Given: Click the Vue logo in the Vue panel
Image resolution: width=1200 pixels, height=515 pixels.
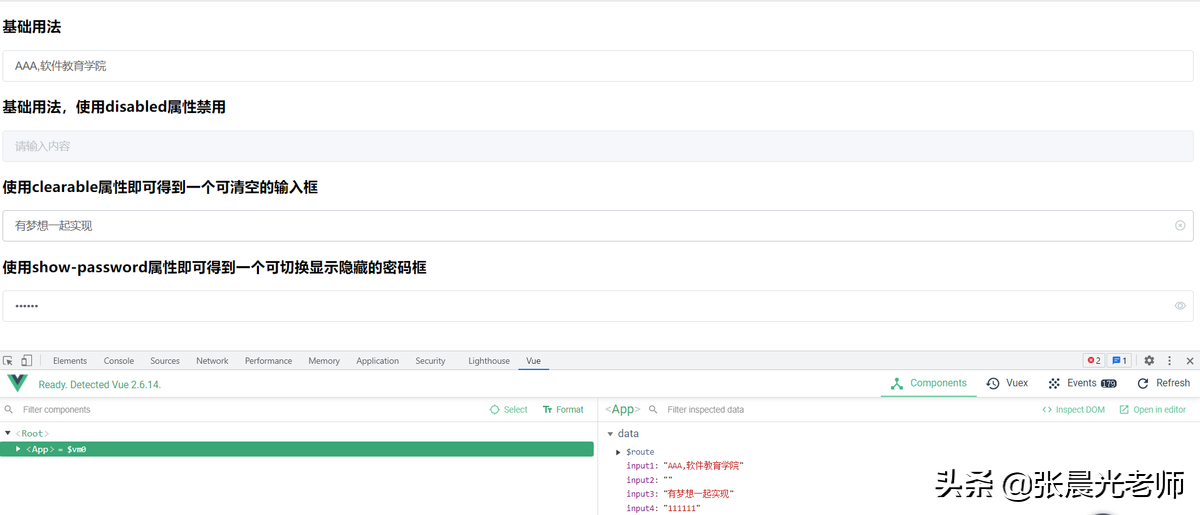Looking at the screenshot, I should [x=18, y=383].
